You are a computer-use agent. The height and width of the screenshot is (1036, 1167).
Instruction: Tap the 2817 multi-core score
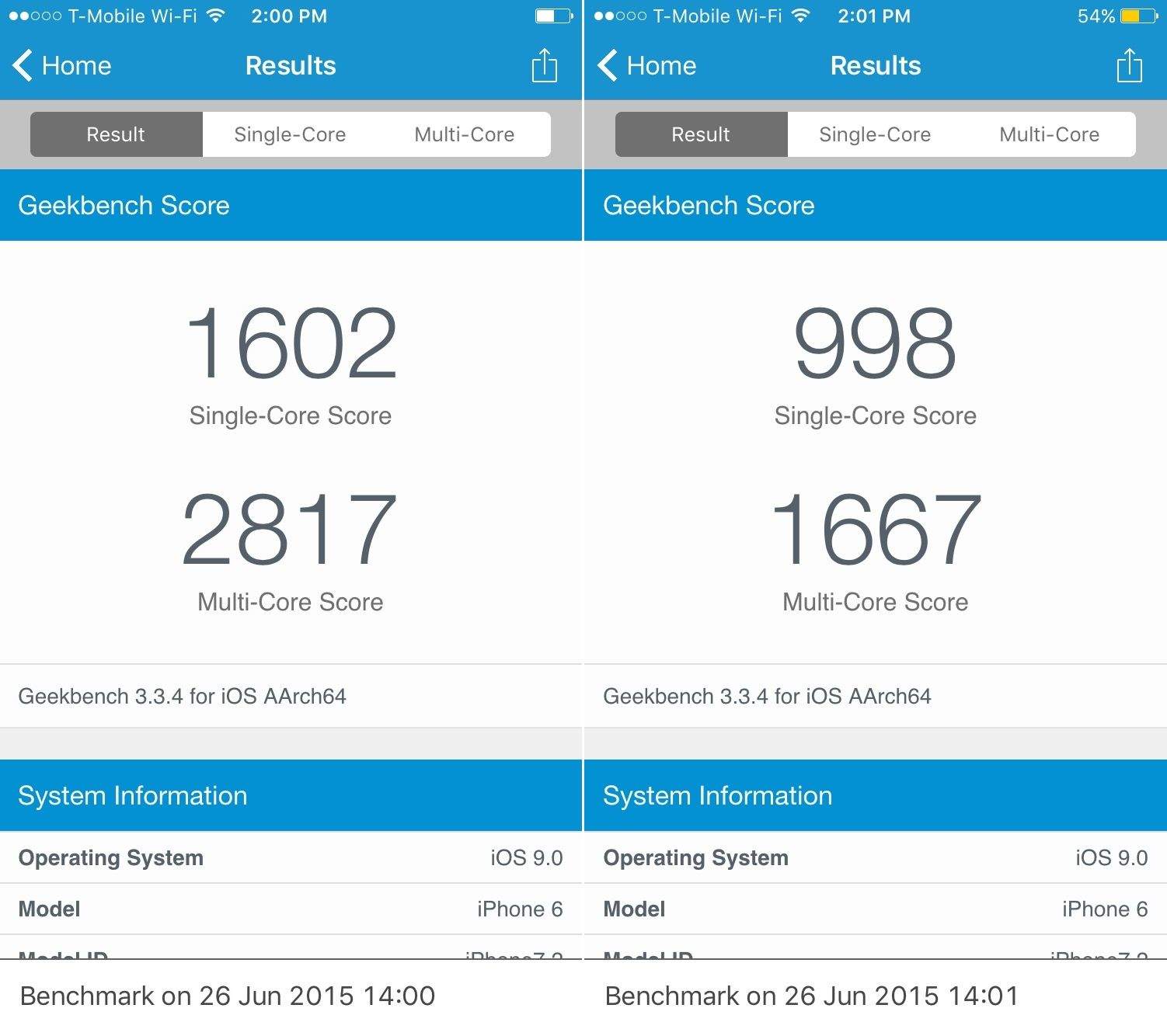(x=290, y=530)
